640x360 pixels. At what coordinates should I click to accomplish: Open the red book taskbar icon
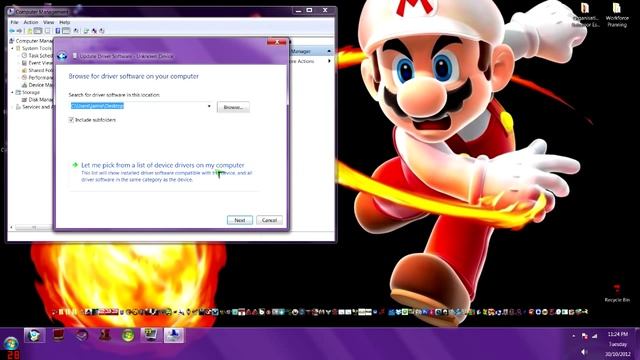[58, 336]
